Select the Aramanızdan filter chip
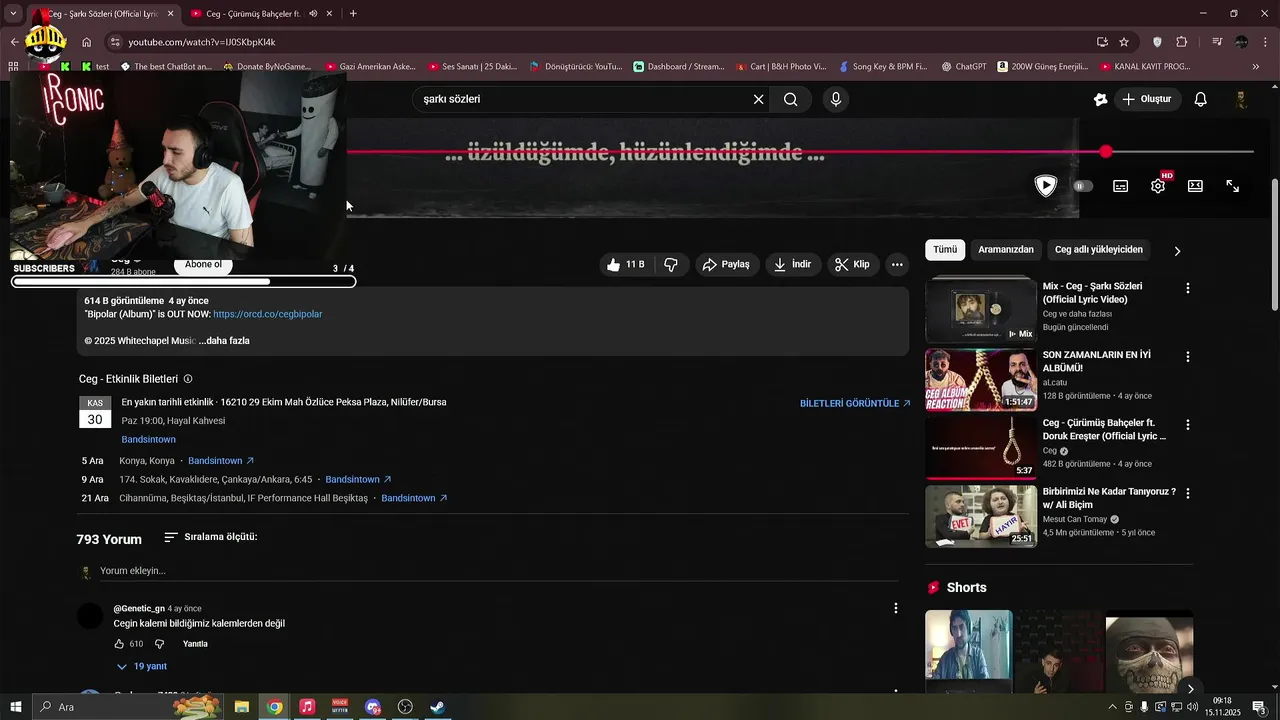The image size is (1280, 720). 1006,250
